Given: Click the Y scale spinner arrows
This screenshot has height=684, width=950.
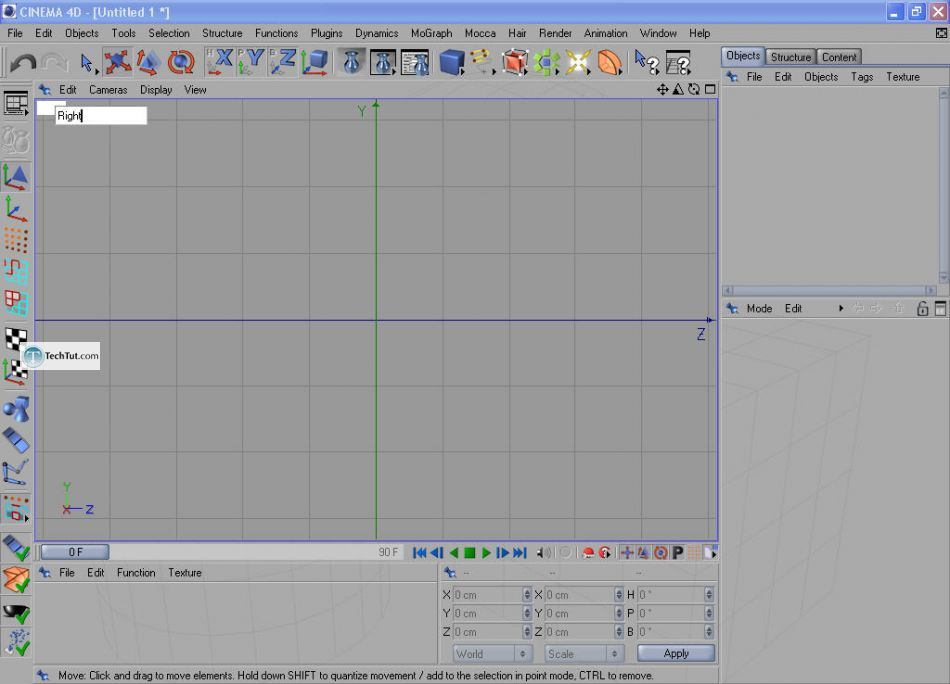Looking at the screenshot, I should click(619, 613).
